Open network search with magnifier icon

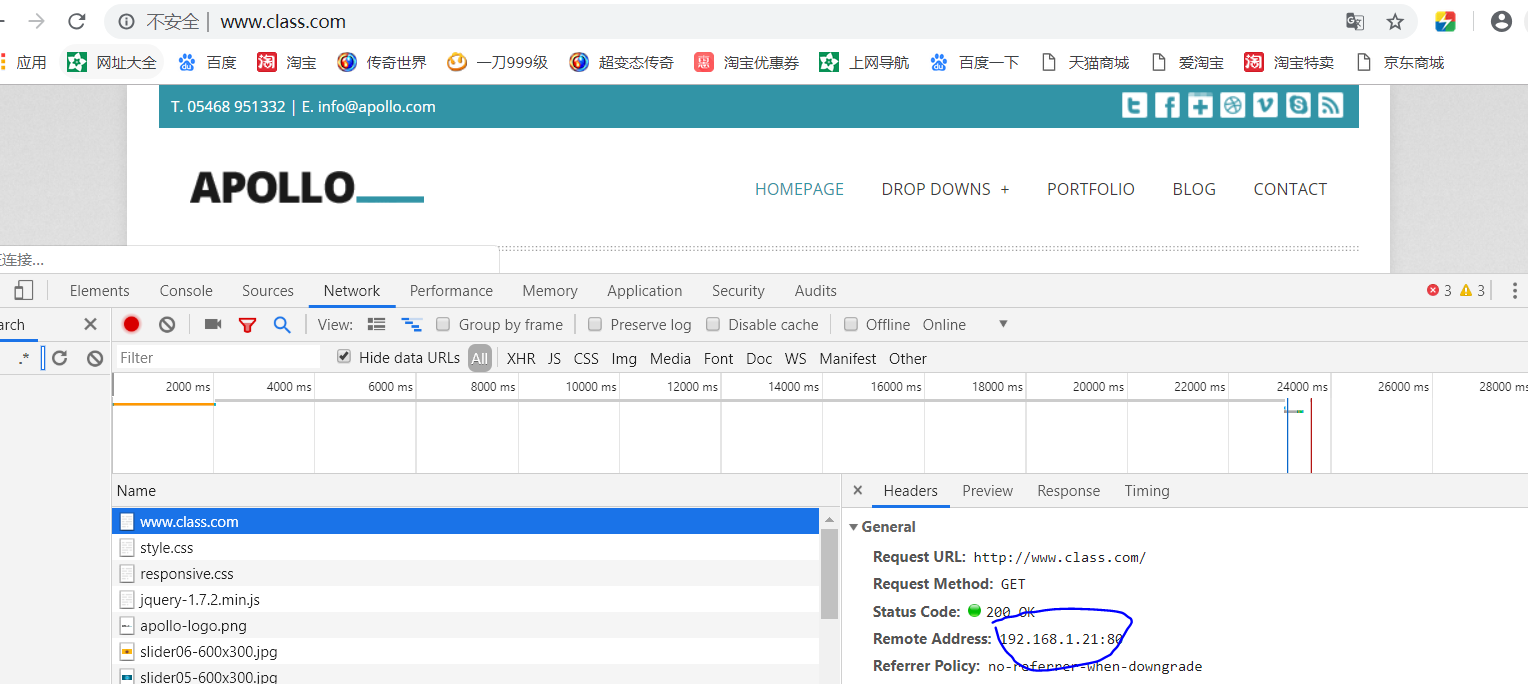click(x=282, y=324)
